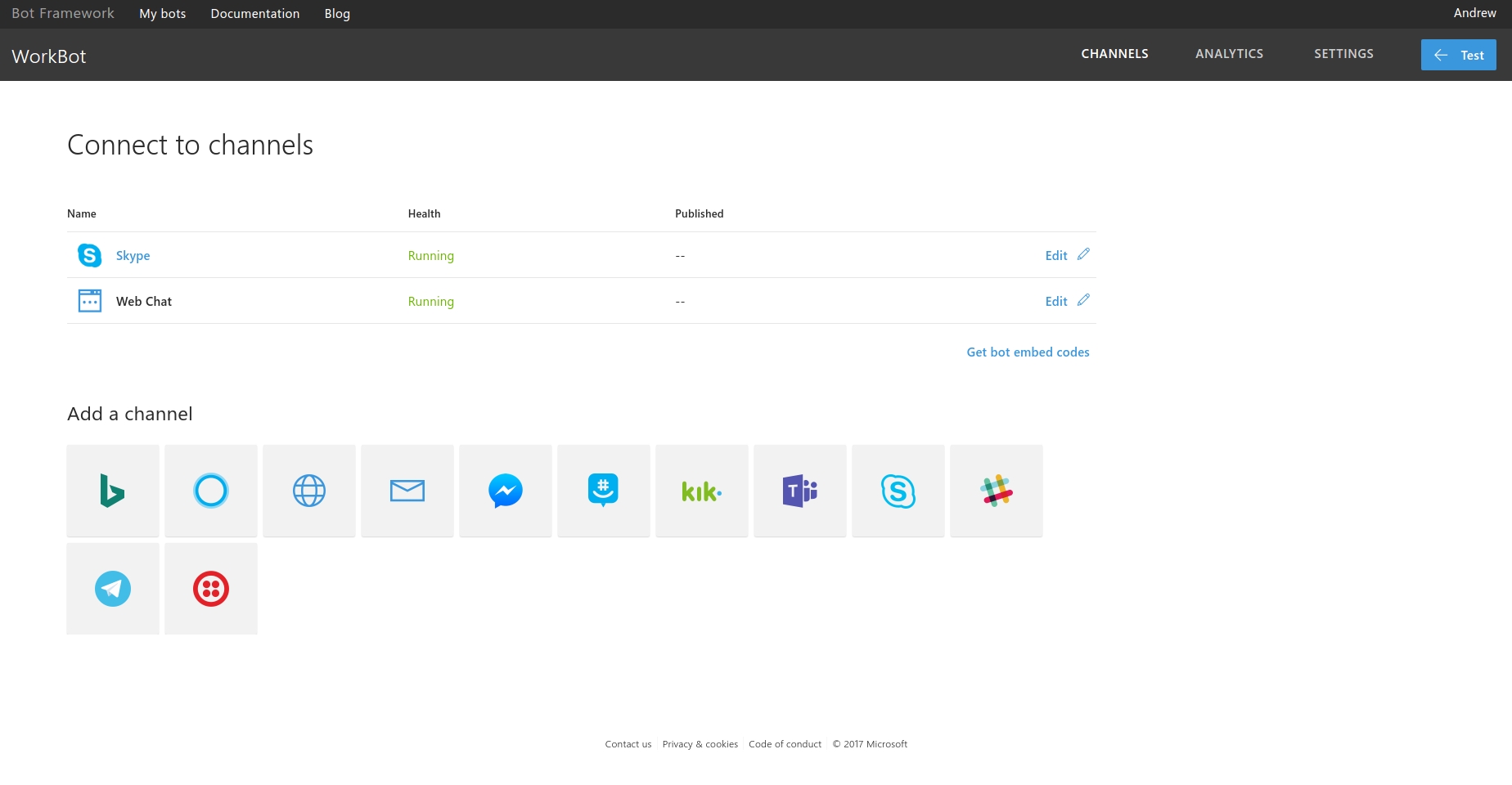Image resolution: width=1512 pixels, height=785 pixels.
Task: Click the pencil icon for Skype row
Action: click(1083, 254)
